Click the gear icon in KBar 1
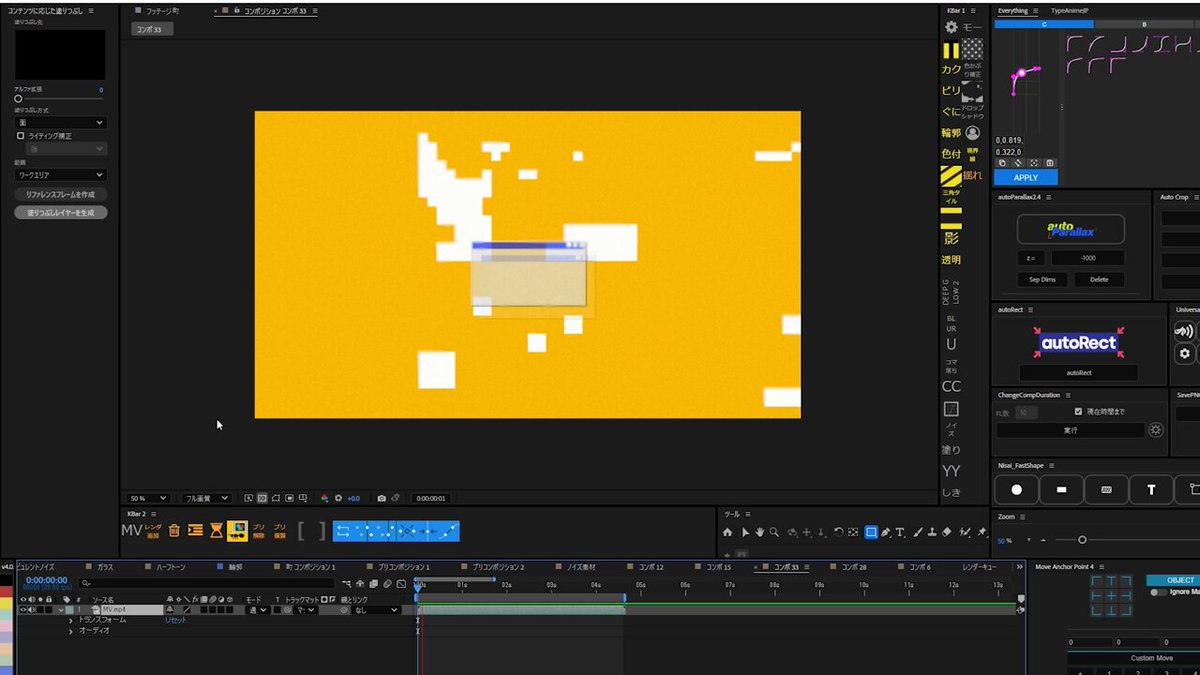Image resolution: width=1200 pixels, height=675 pixels. 951,27
